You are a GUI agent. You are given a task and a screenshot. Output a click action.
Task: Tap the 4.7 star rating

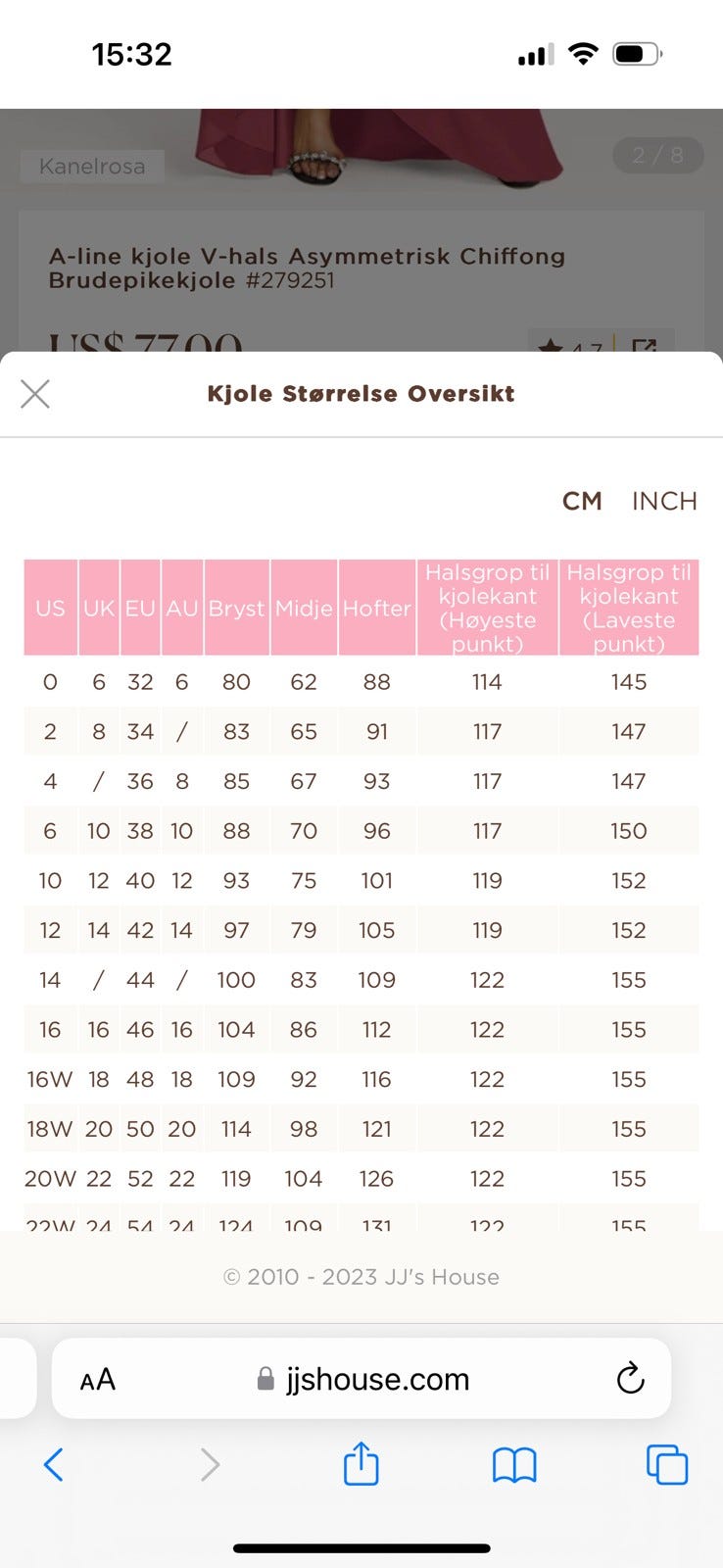point(570,346)
